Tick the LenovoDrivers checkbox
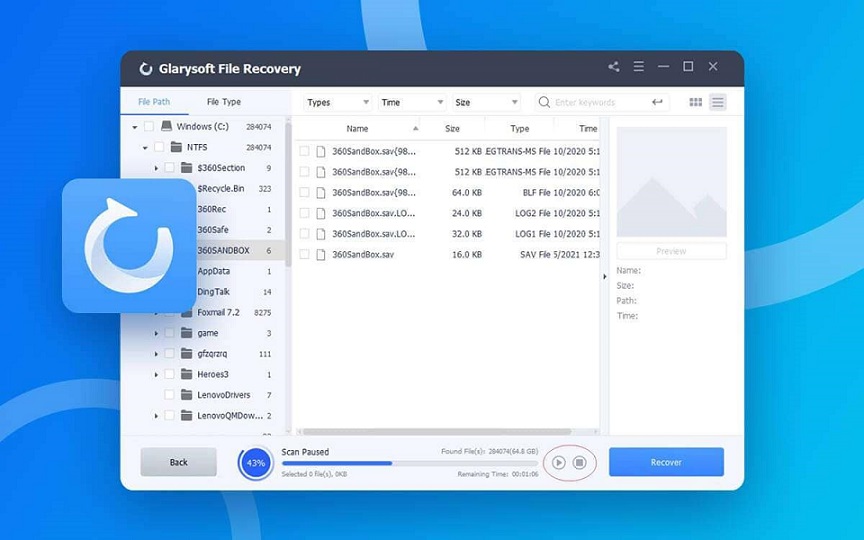 pyautogui.click(x=170, y=395)
